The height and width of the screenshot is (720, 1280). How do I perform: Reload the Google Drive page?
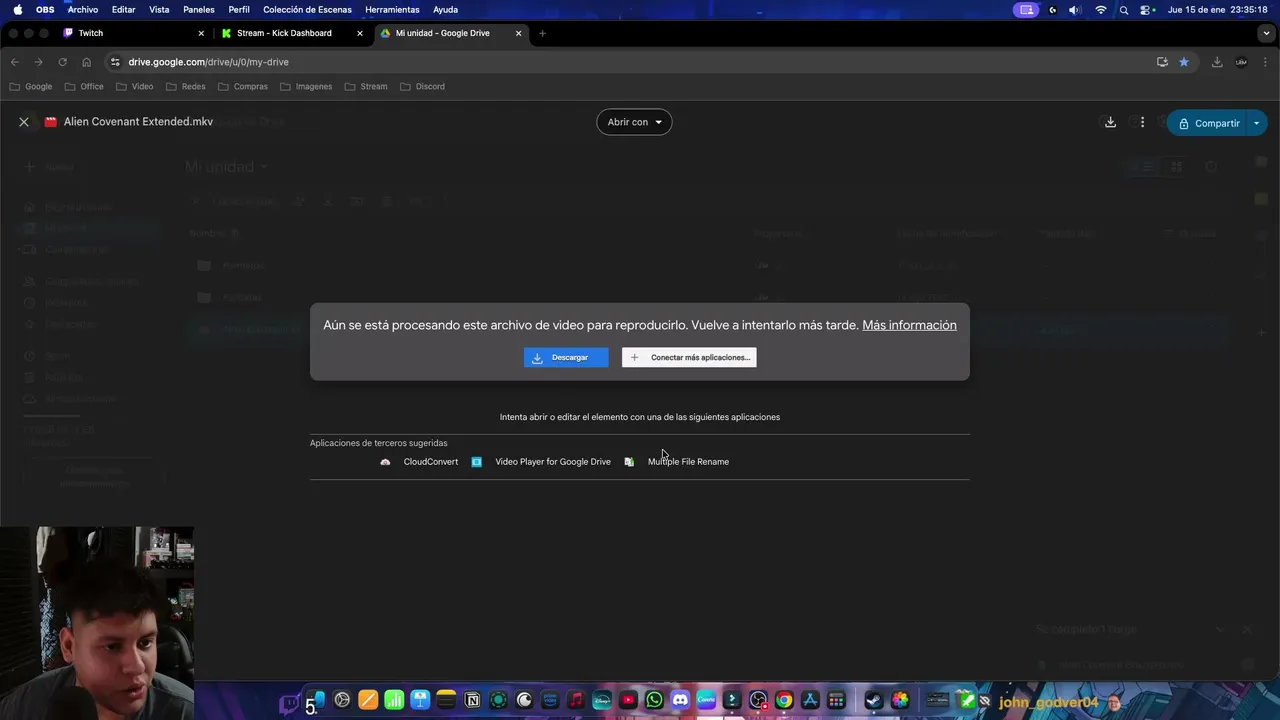(63, 62)
